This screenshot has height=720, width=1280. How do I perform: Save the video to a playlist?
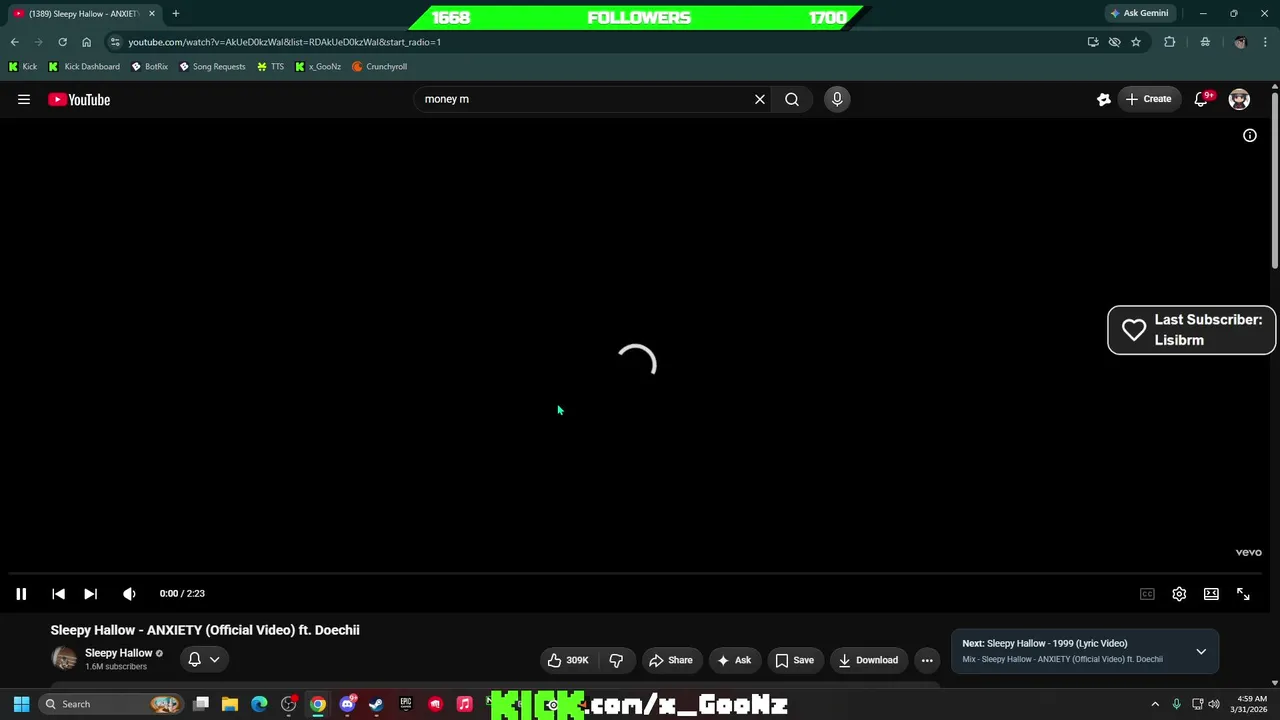[x=795, y=660]
